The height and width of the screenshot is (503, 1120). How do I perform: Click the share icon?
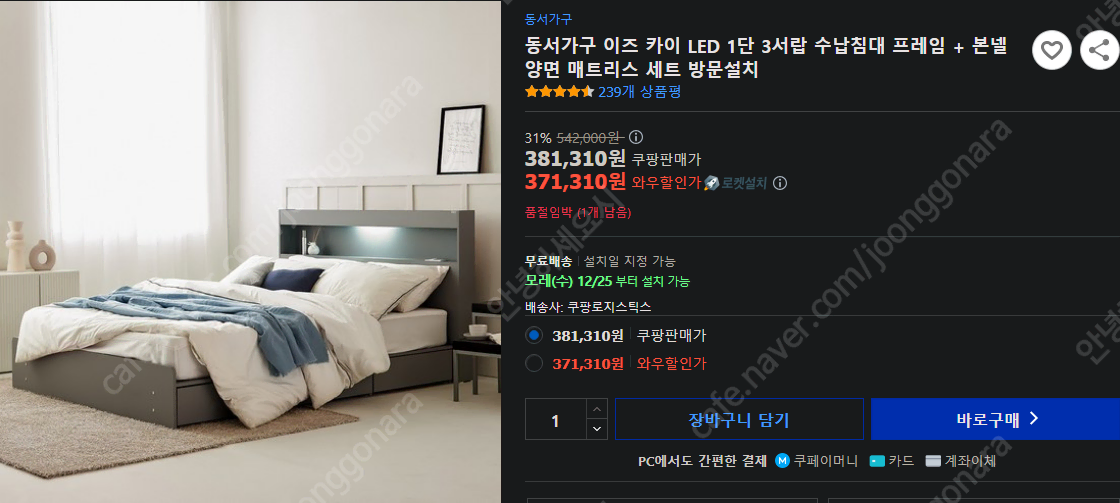[x=1099, y=50]
